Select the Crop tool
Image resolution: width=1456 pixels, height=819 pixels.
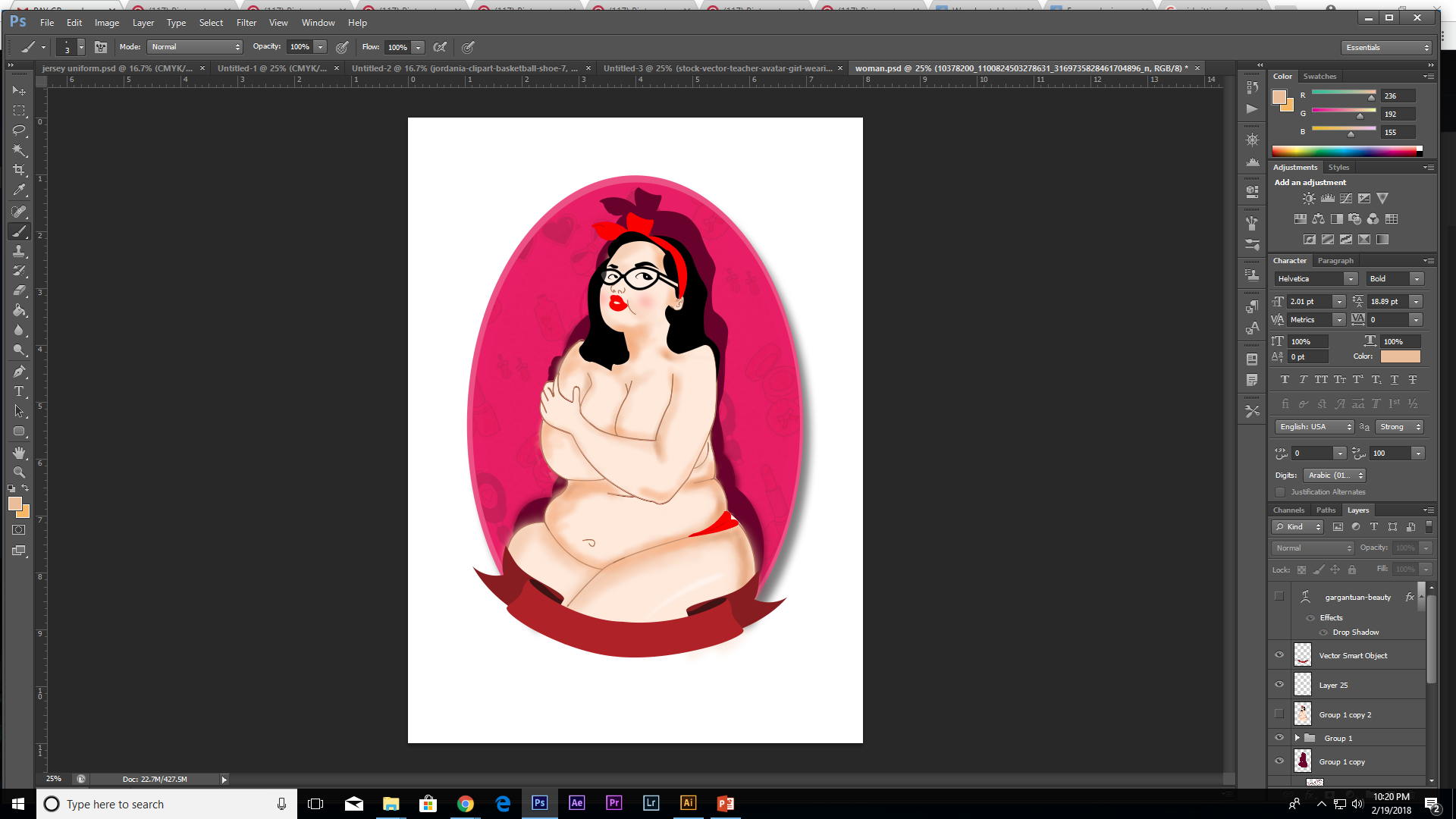pyautogui.click(x=19, y=170)
